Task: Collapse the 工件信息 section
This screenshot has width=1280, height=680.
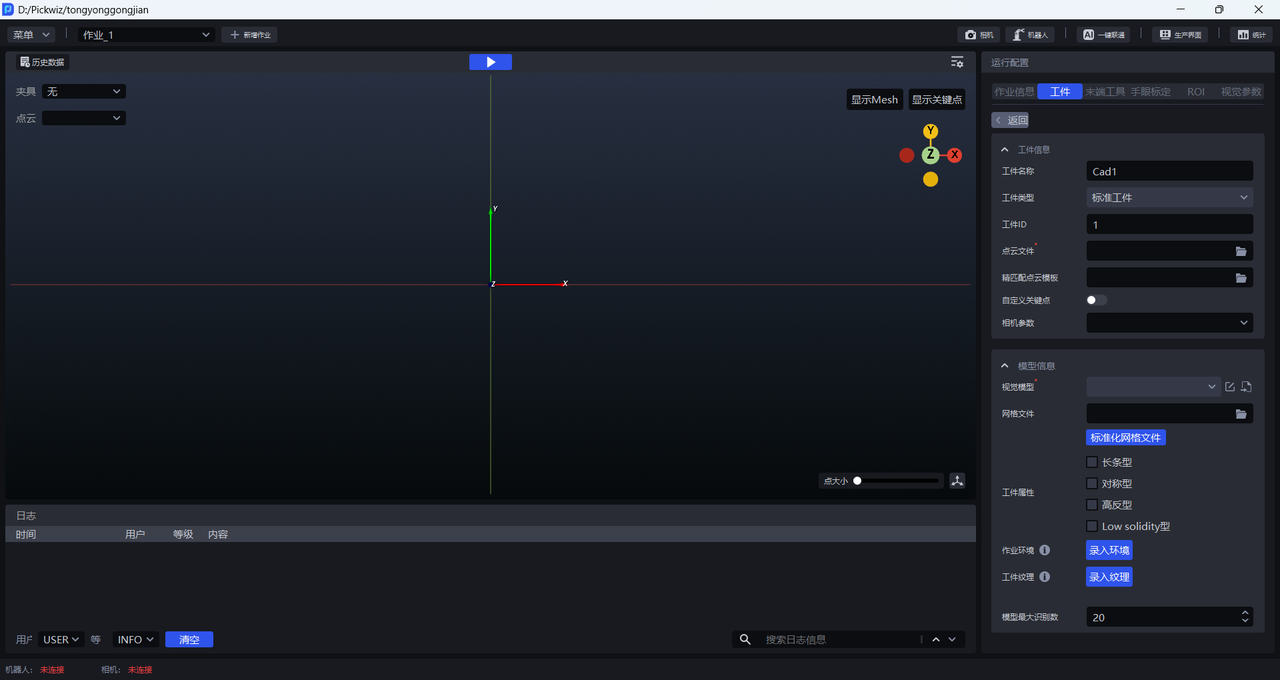Action: point(1005,149)
